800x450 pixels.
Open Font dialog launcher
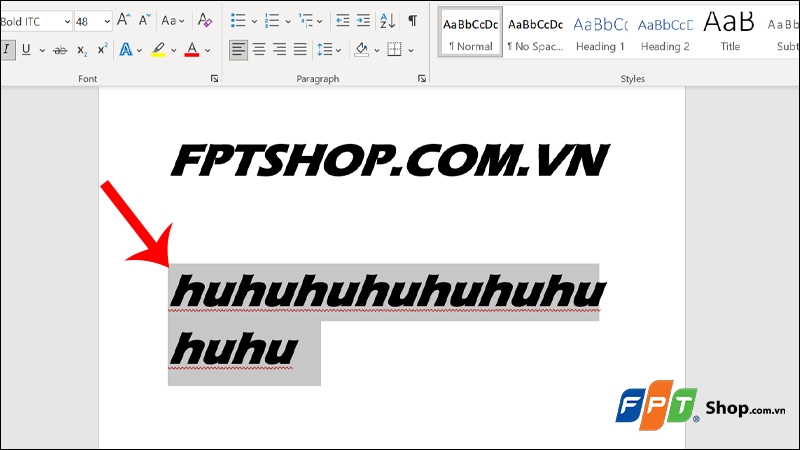[x=214, y=79]
